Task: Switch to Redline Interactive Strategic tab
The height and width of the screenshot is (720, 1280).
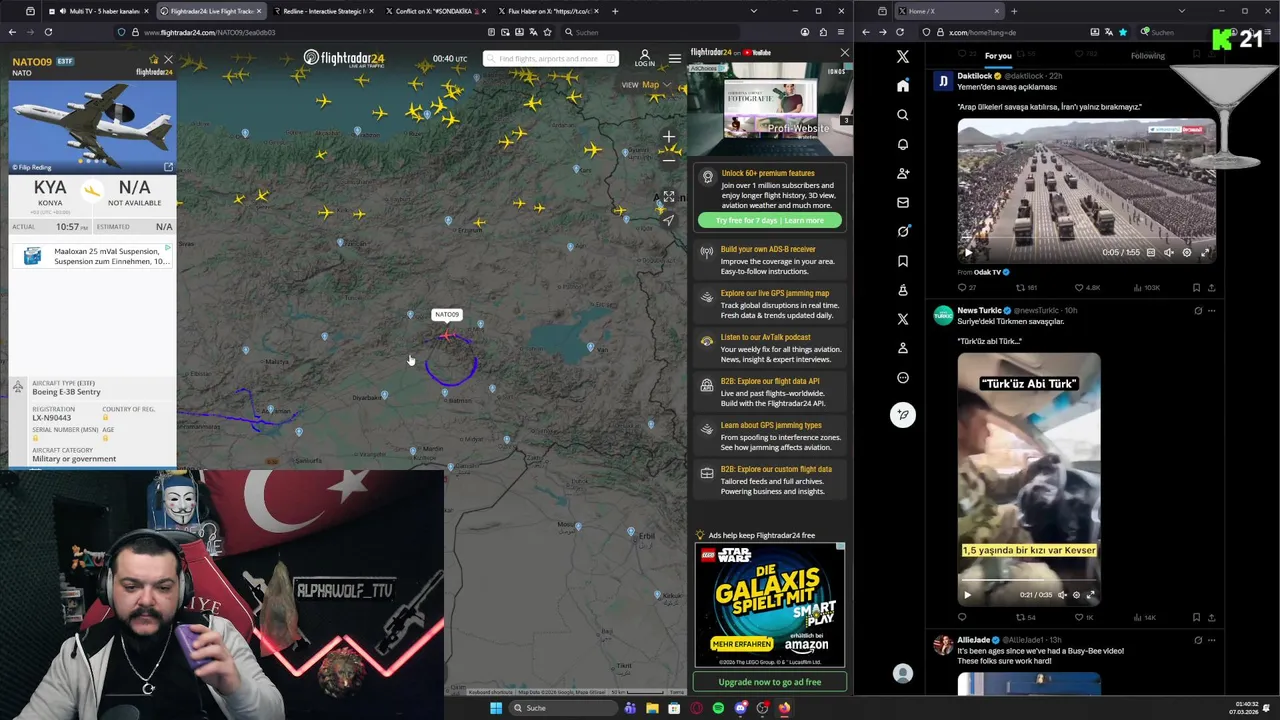Action: (x=324, y=11)
